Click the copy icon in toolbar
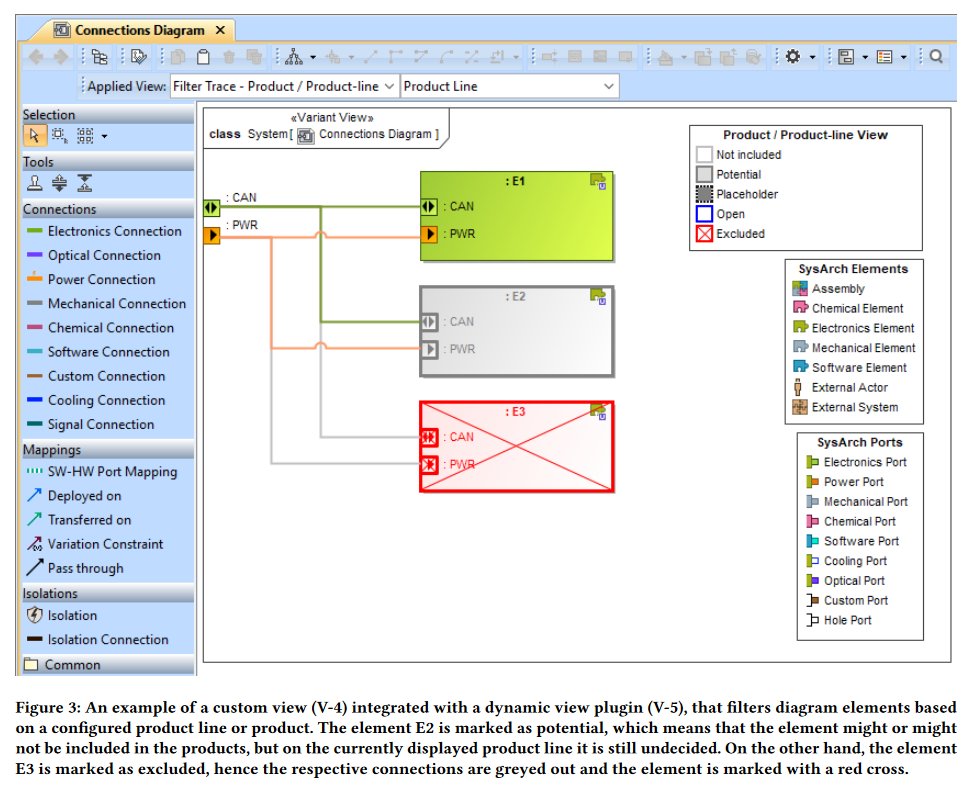970x787 pixels. tap(178, 58)
